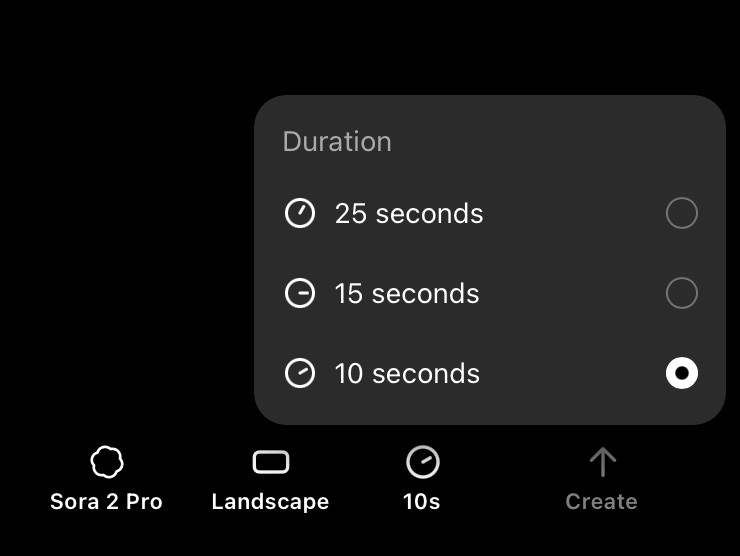The height and width of the screenshot is (556, 740).
Task: Click the Landscape rectangle icon
Action: coord(271,462)
